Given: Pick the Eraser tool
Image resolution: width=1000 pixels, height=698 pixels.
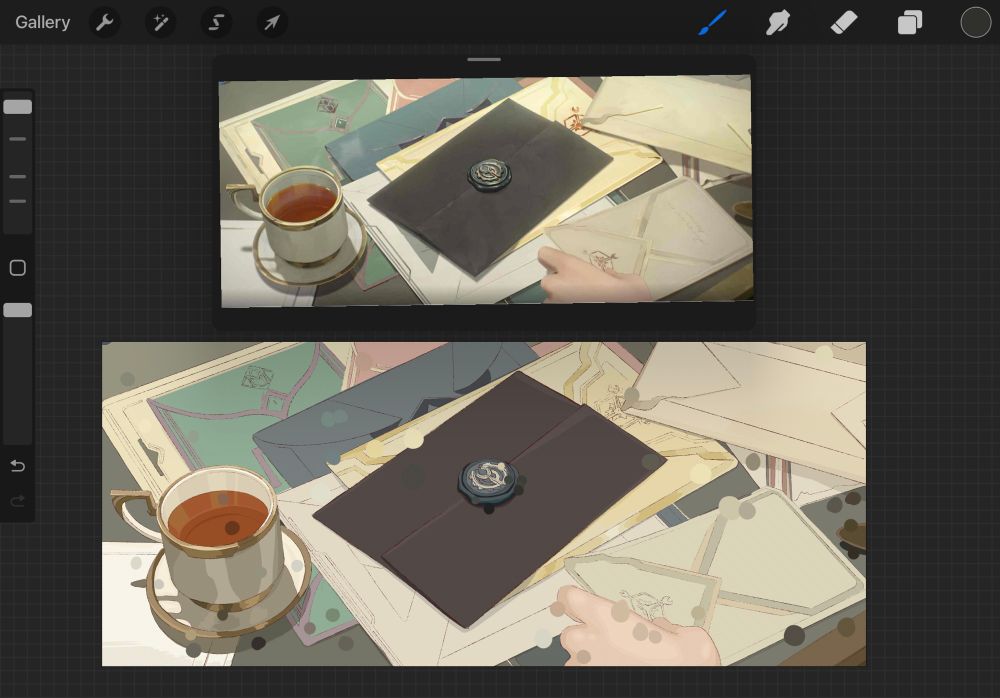Looking at the screenshot, I should [843, 22].
